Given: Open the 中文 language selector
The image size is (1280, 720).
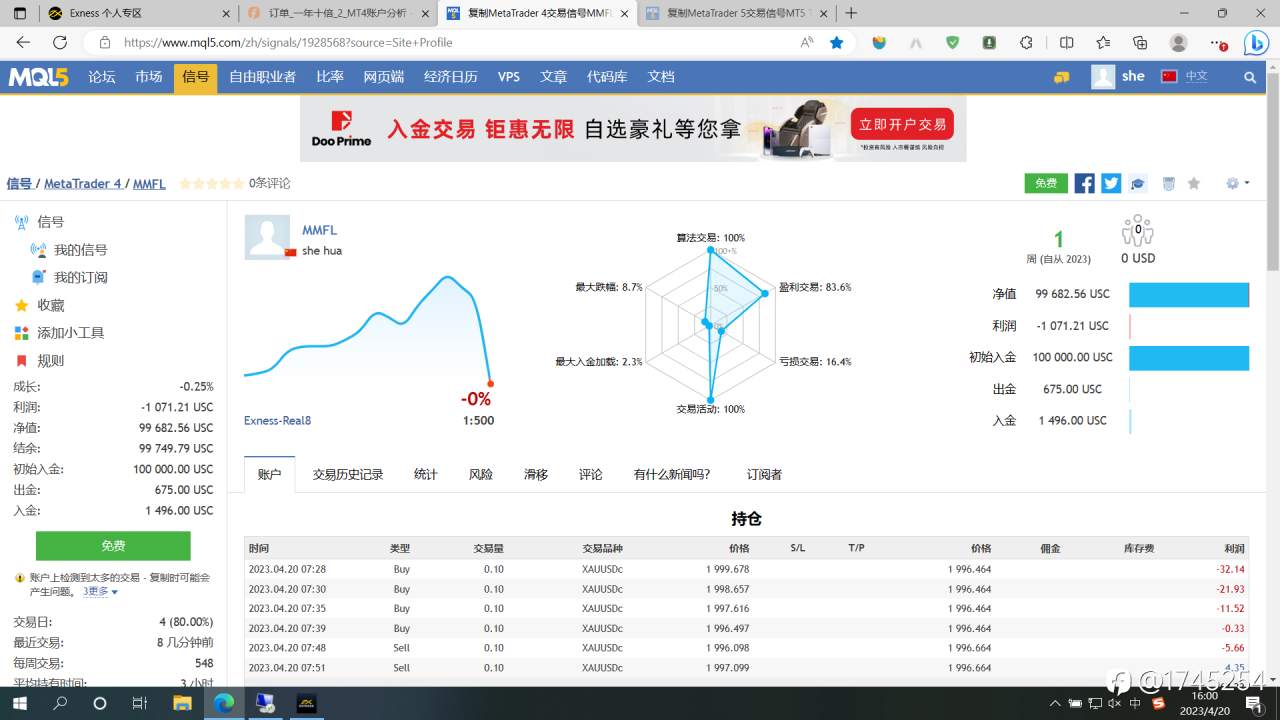Looking at the screenshot, I should [x=1185, y=76].
